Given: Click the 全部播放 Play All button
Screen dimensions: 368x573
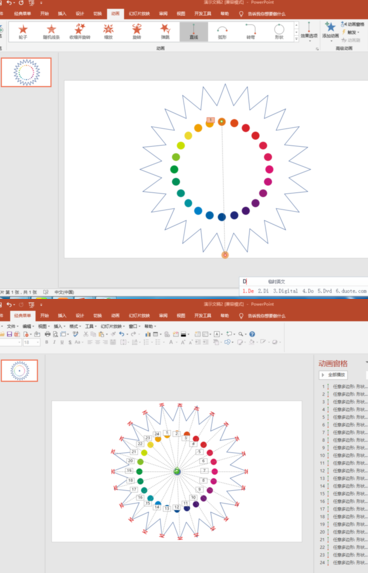Looking at the screenshot, I should coord(333,375).
